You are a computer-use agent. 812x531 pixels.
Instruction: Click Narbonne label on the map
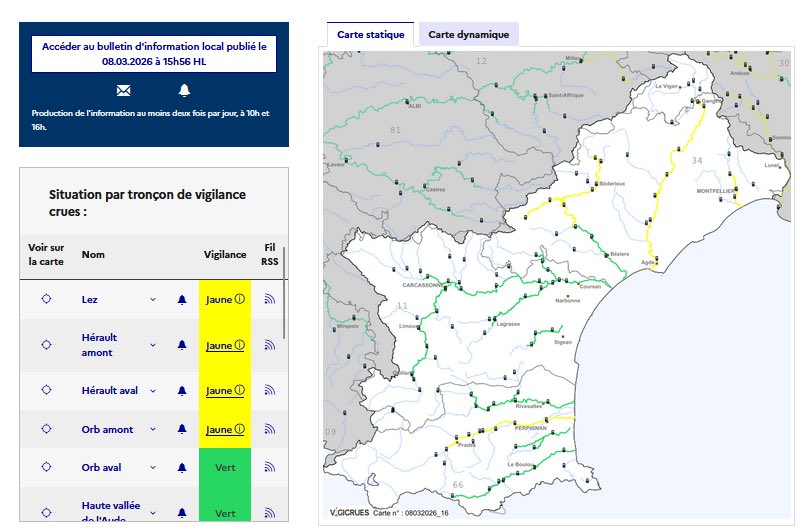click(x=568, y=300)
